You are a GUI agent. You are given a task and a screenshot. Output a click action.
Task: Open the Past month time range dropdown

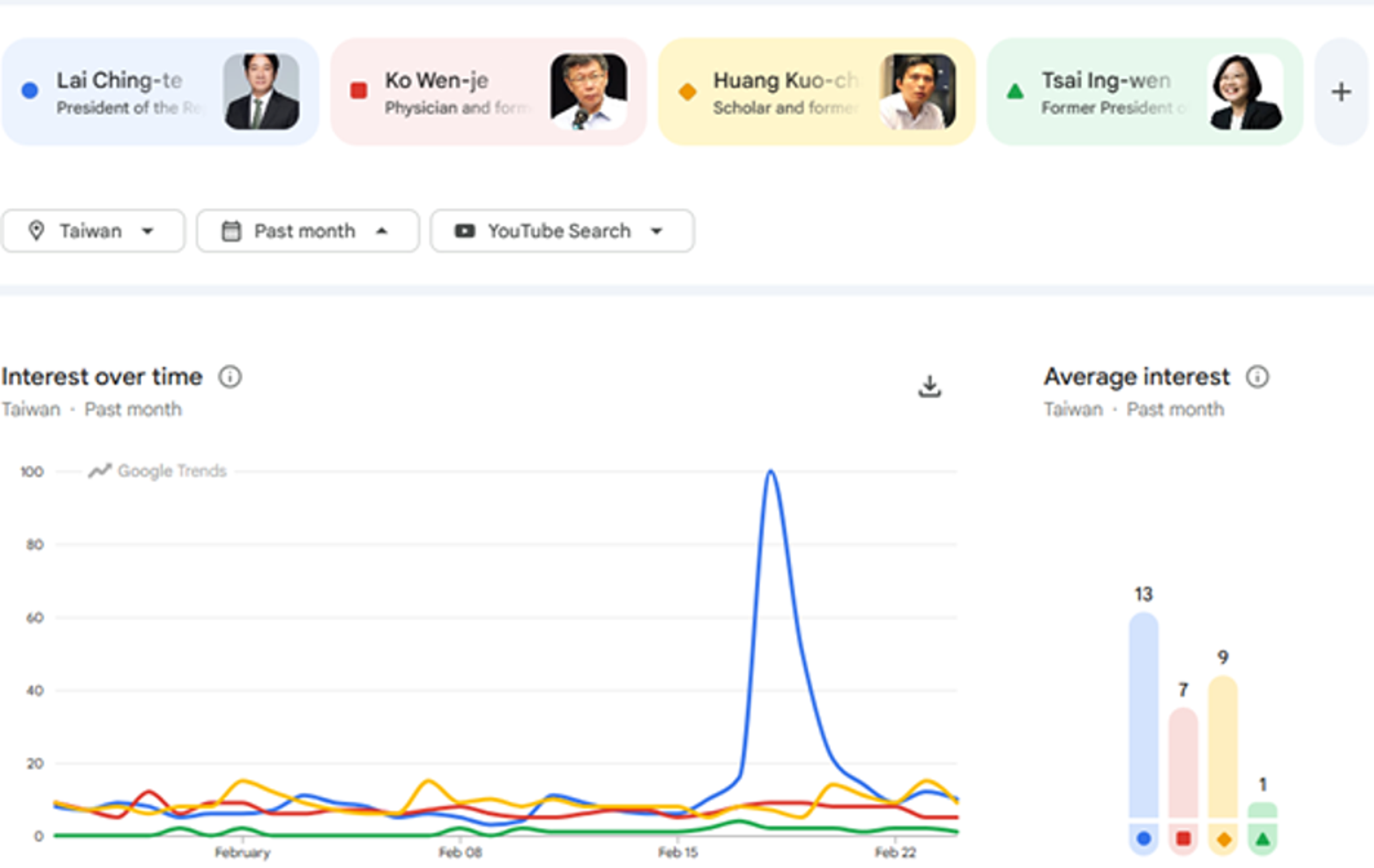coord(307,231)
